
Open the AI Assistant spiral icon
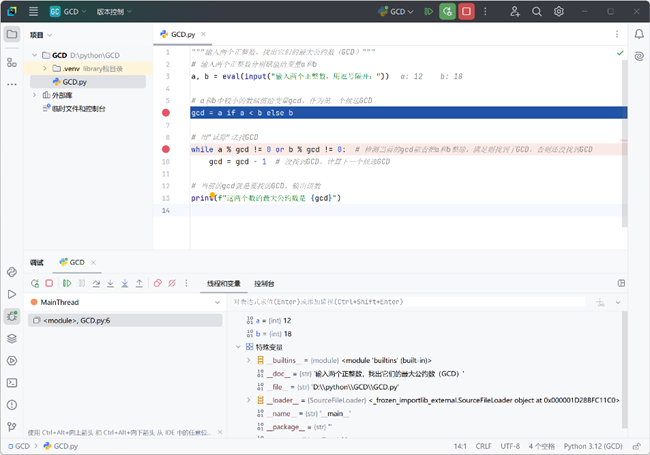click(x=639, y=56)
